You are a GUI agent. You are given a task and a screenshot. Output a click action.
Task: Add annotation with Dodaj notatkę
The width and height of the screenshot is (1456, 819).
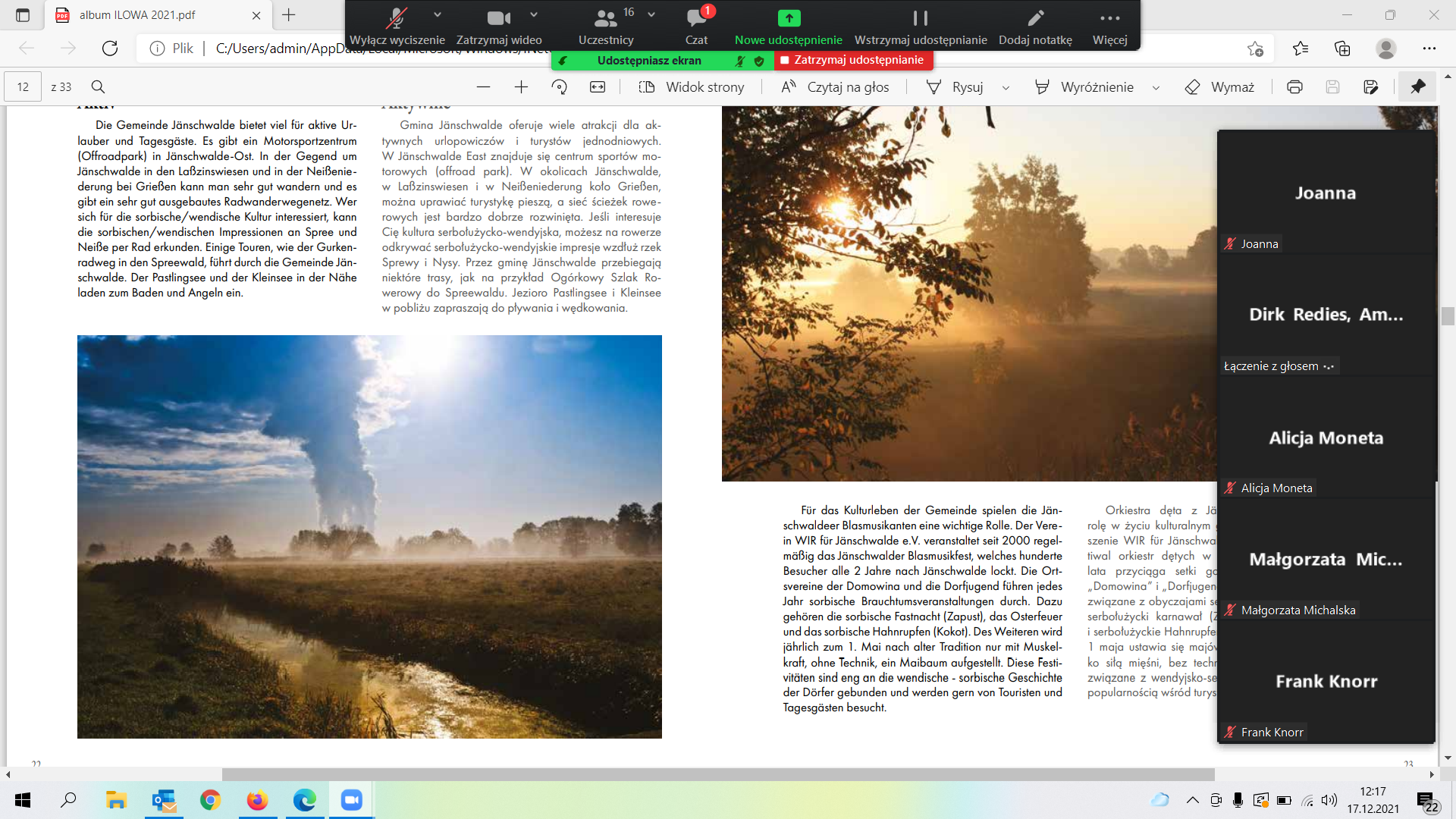point(1035,26)
